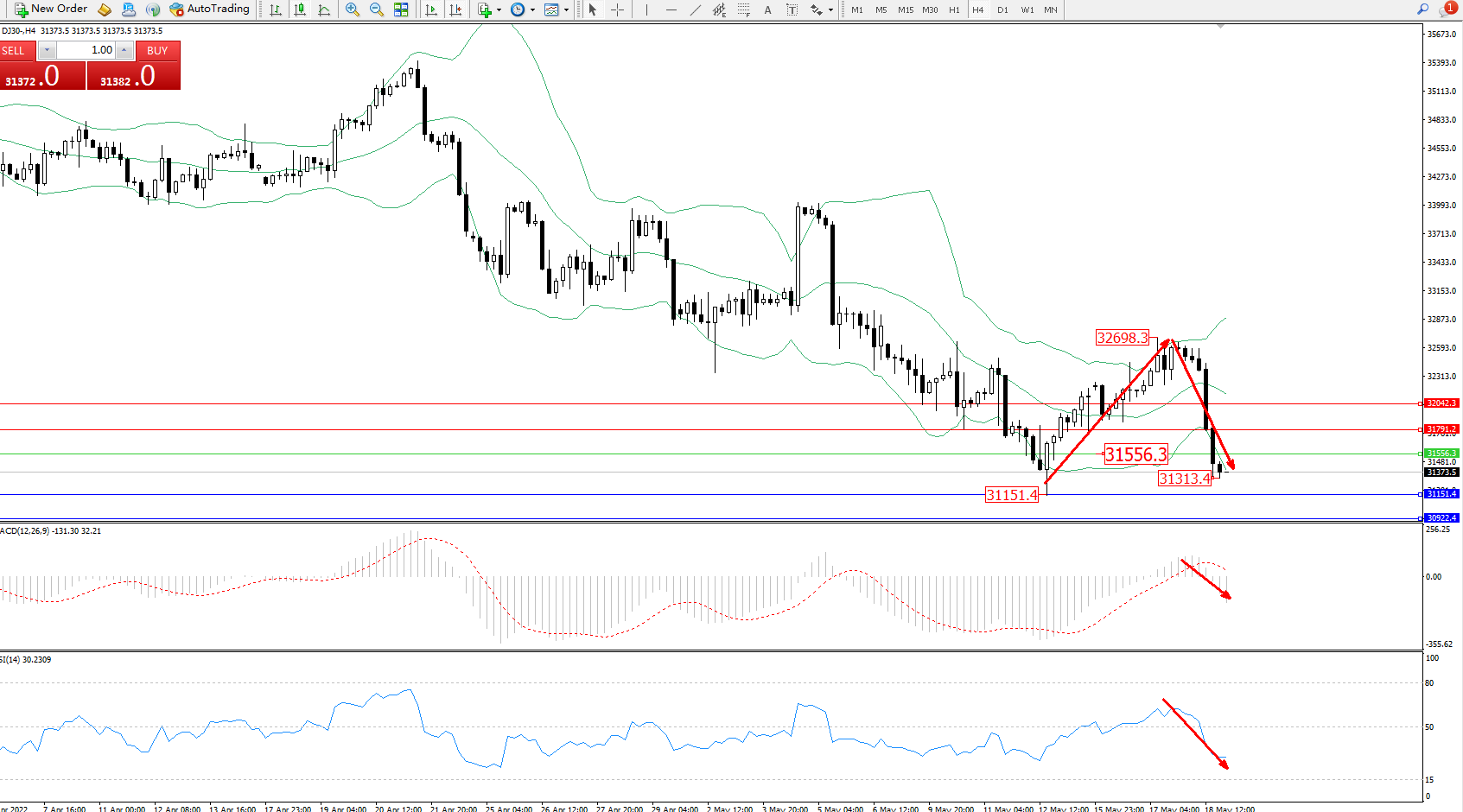Click the New Order button
This screenshot has width=1463, height=812.
(x=51, y=10)
